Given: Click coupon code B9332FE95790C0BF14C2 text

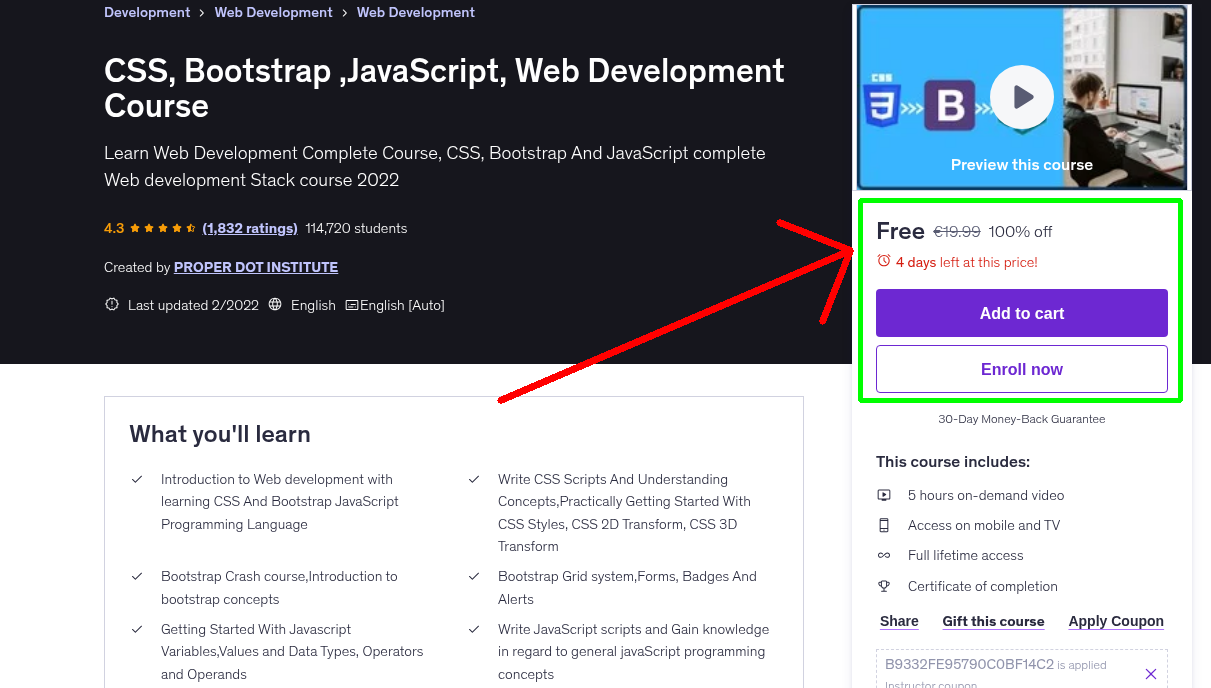Looking at the screenshot, I should 969,664.
